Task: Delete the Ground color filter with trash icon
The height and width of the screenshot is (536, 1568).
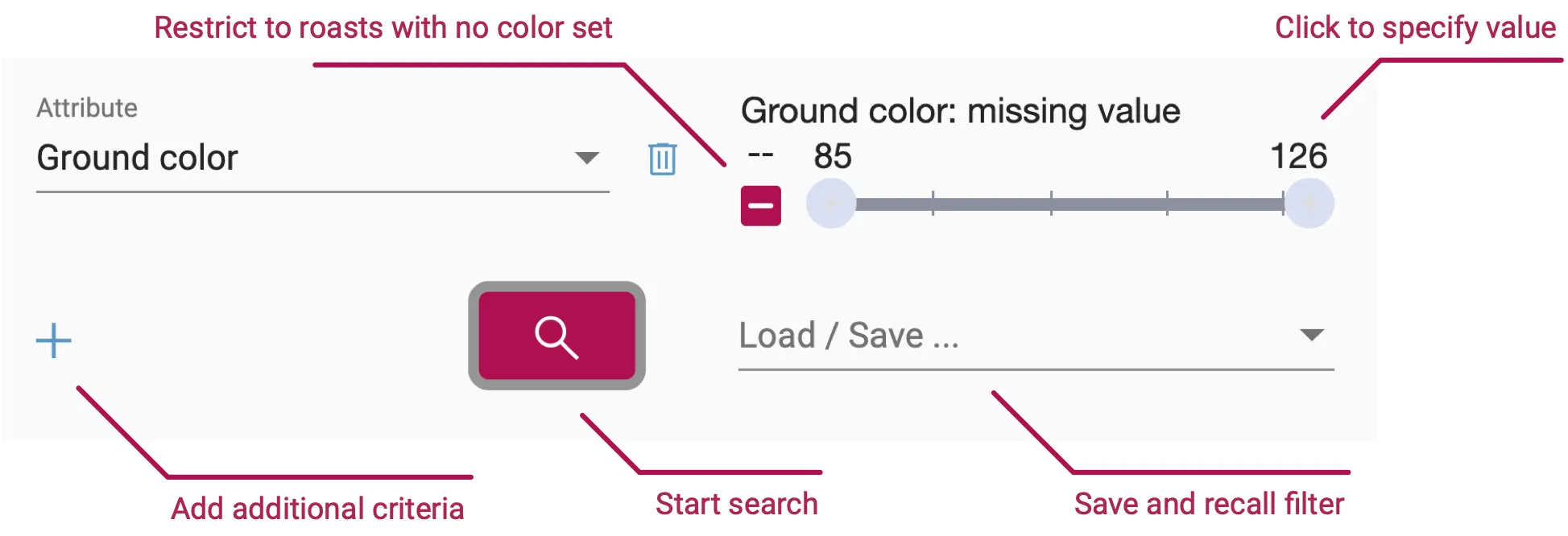Action: [662, 159]
